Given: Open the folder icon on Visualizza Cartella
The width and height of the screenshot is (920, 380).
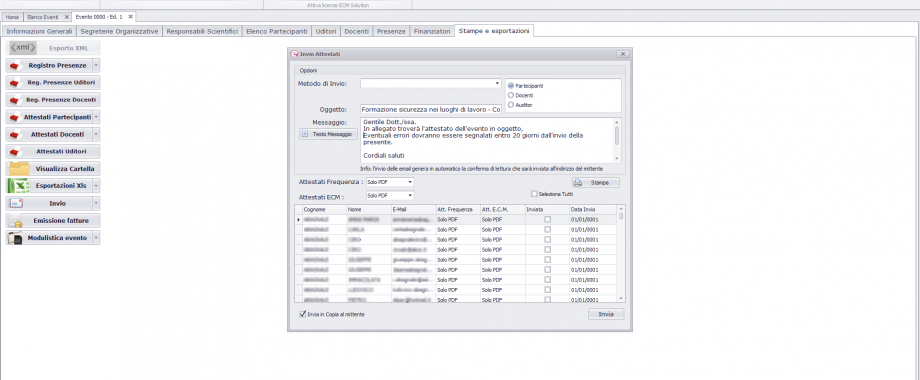Looking at the screenshot, I should tap(19, 168).
